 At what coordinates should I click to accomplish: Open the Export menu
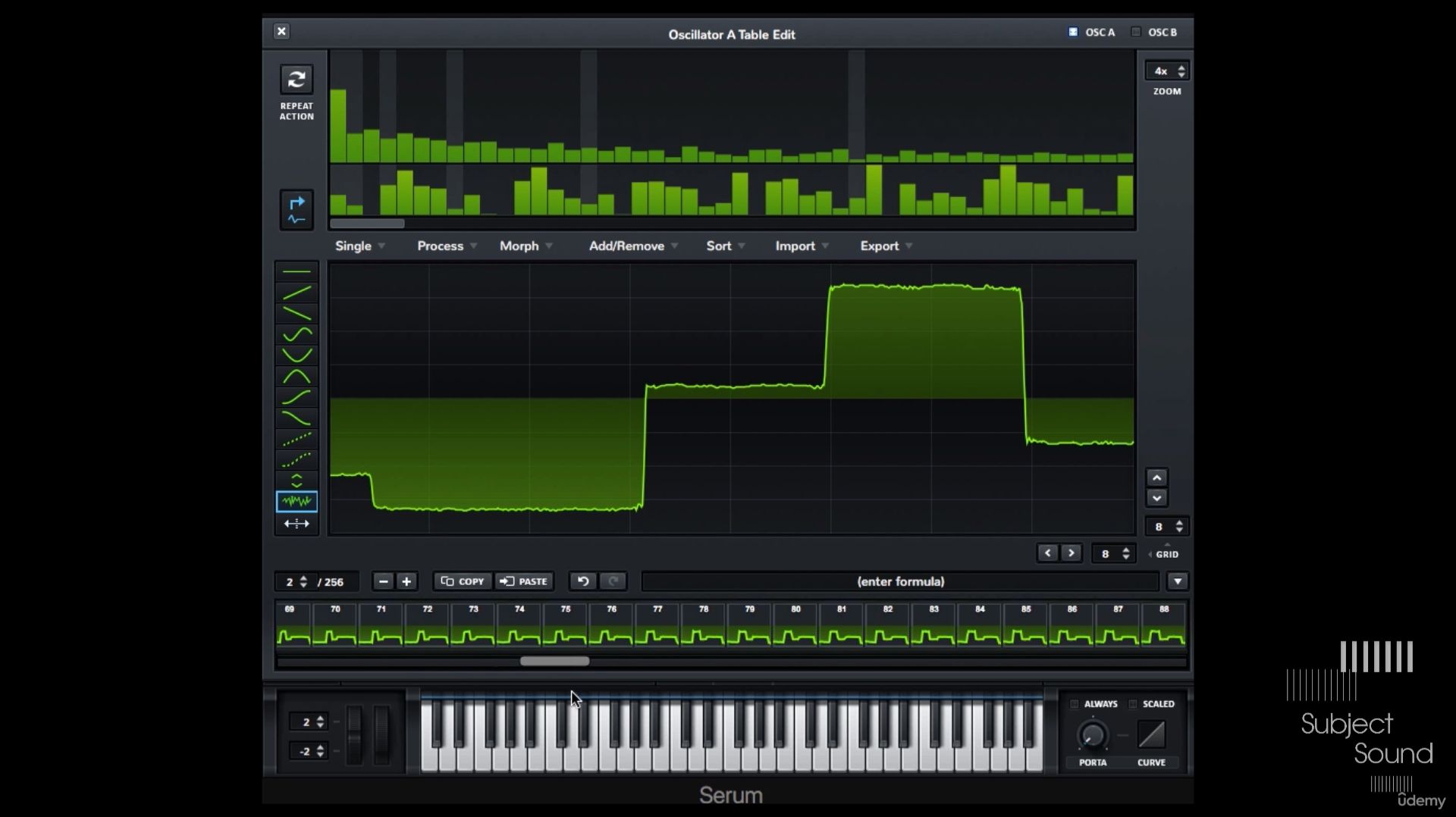tap(886, 246)
